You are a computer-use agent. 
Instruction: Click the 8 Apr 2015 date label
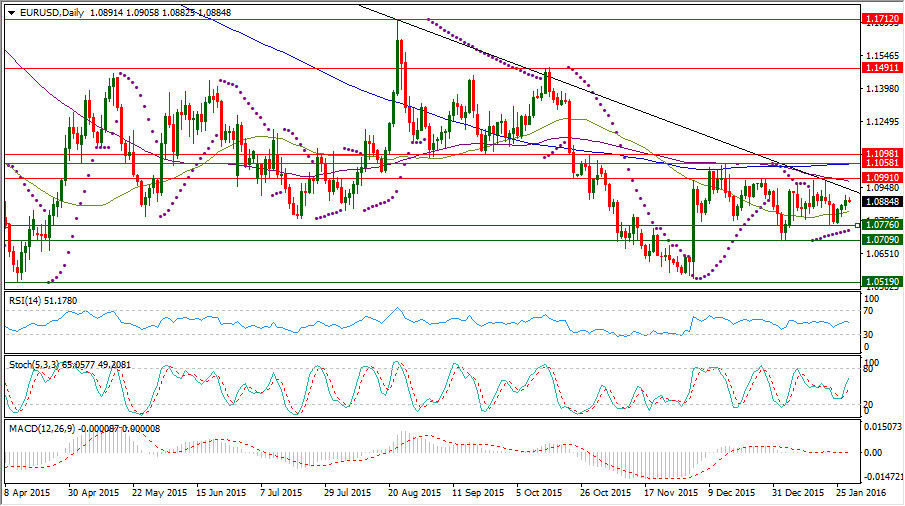coord(27,493)
